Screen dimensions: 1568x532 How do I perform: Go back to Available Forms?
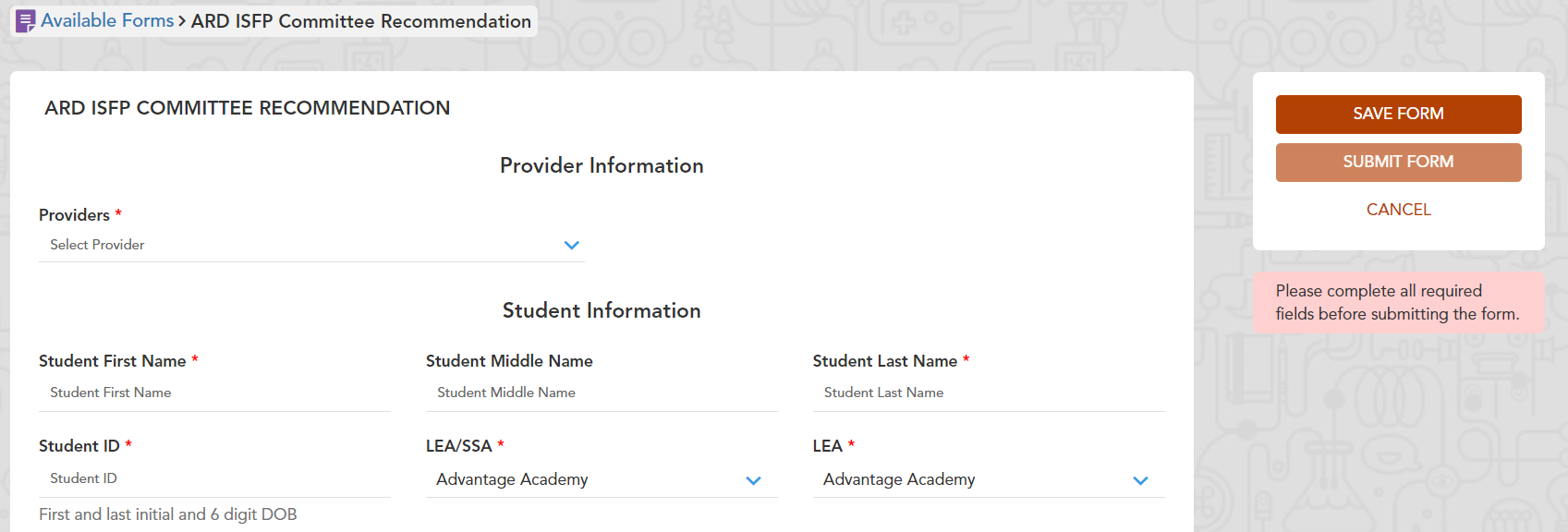[x=107, y=21]
